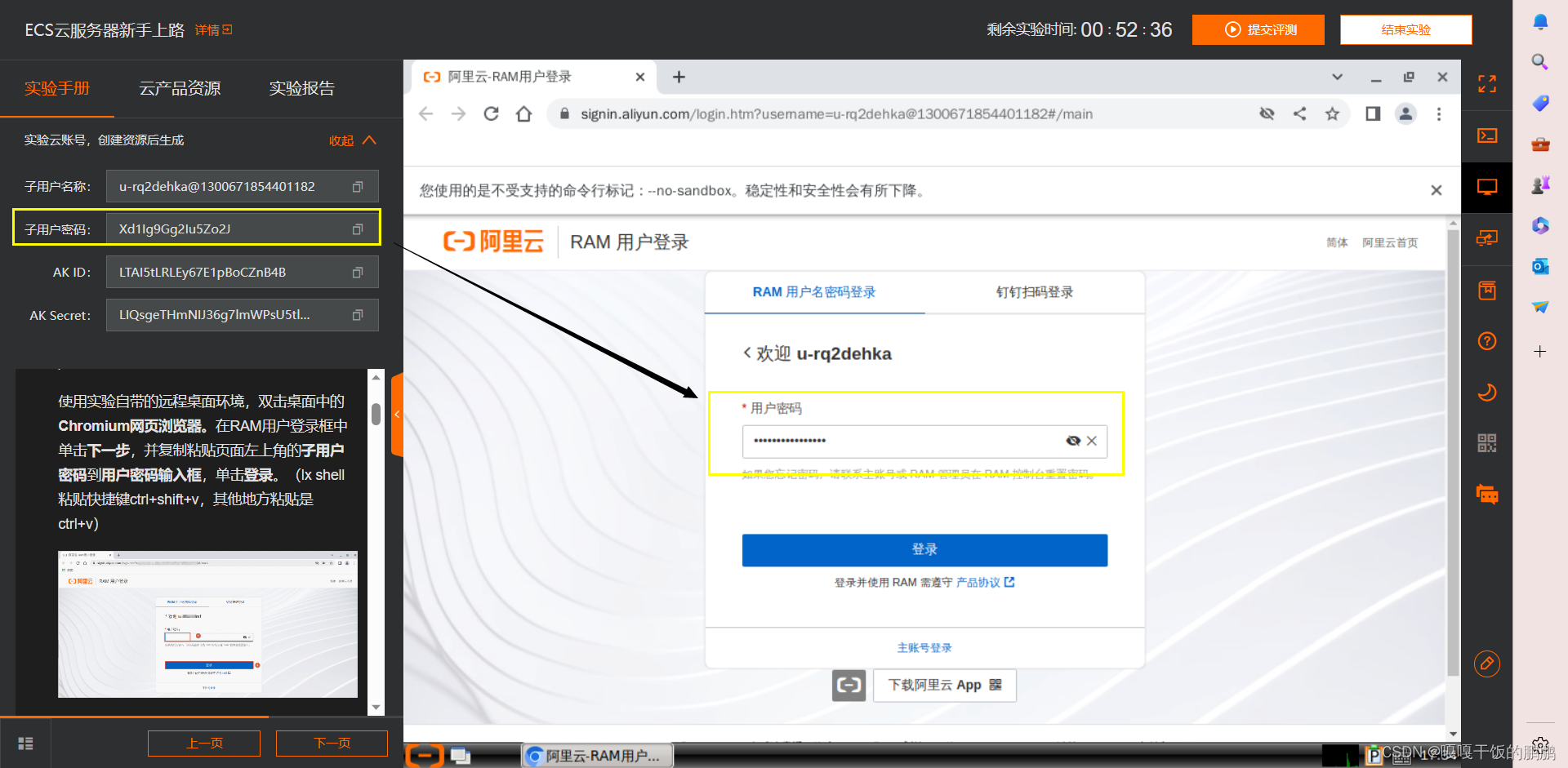
Task: Go to 上一页
Action: 204,744
